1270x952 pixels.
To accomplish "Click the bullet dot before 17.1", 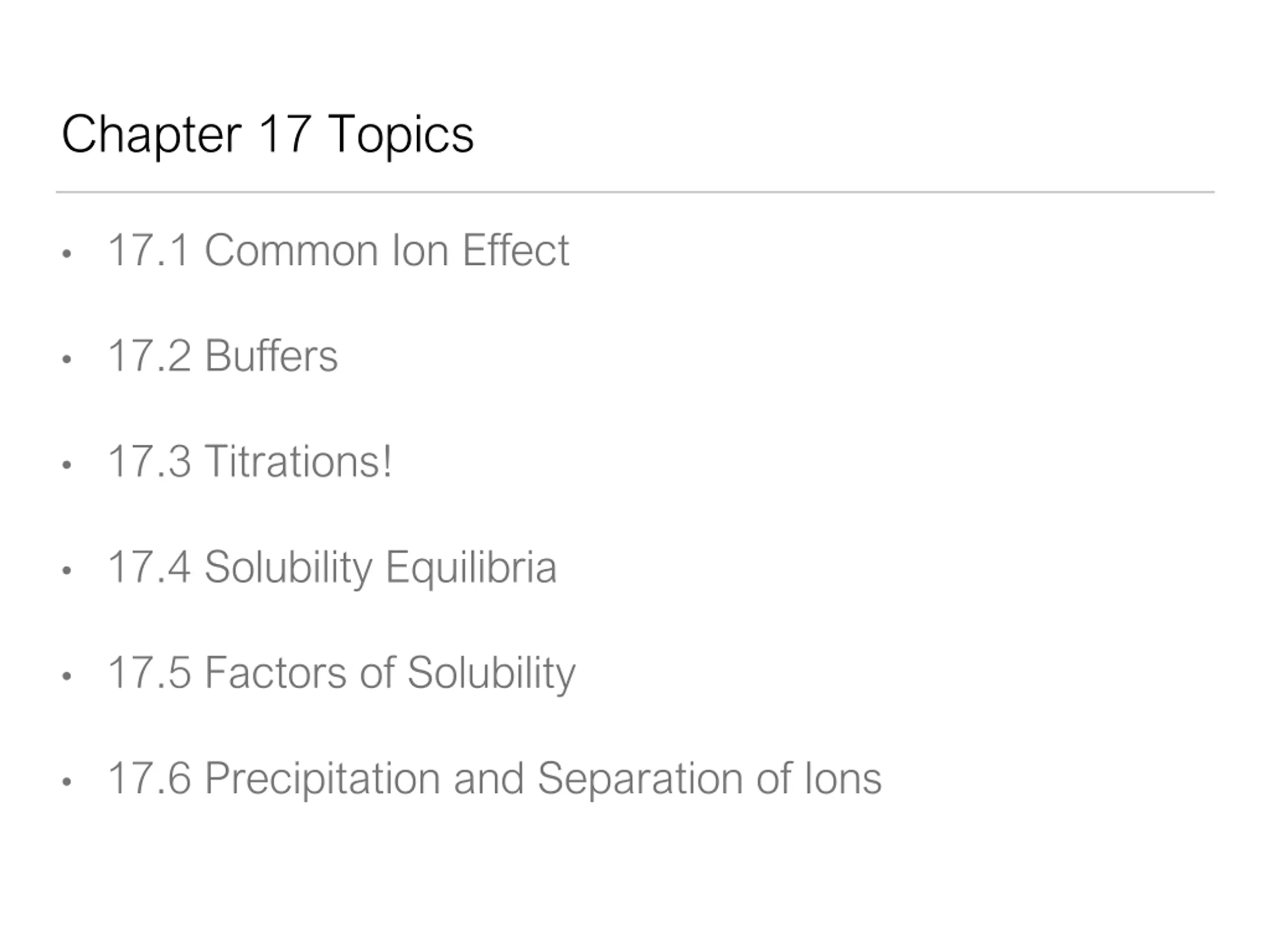I will point(66,253).
